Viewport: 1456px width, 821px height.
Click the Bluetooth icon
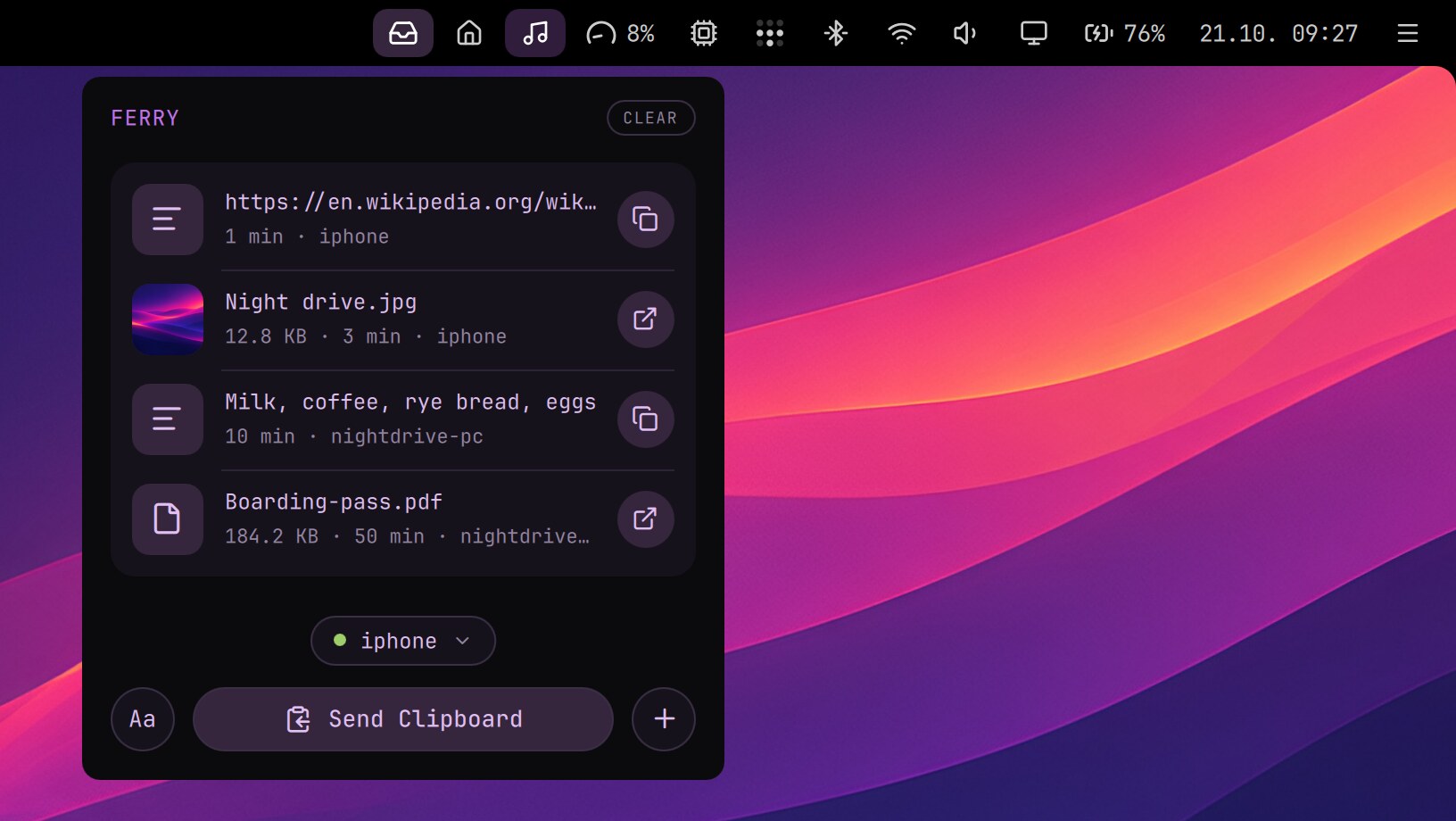(836, 33)
